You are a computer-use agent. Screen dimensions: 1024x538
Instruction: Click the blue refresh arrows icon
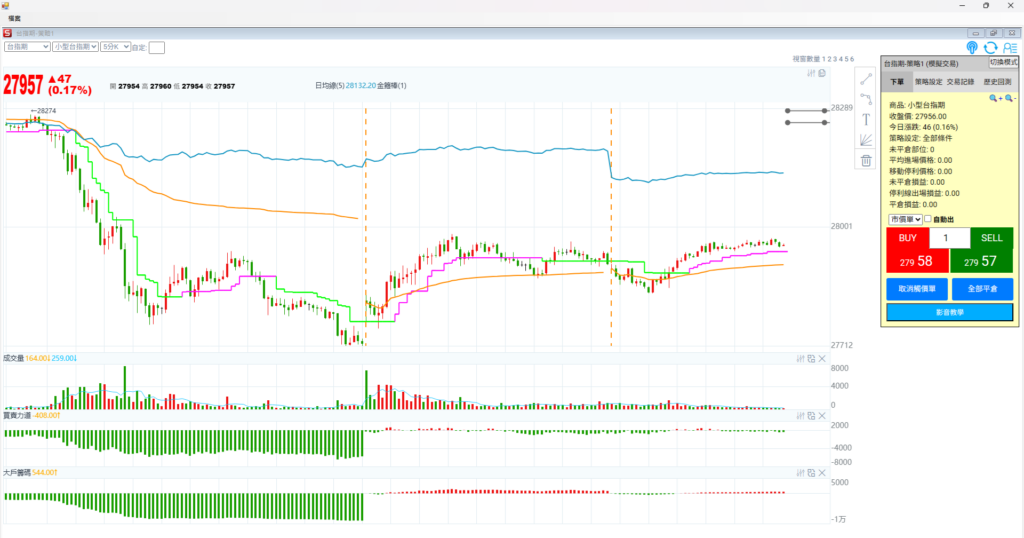990,47
